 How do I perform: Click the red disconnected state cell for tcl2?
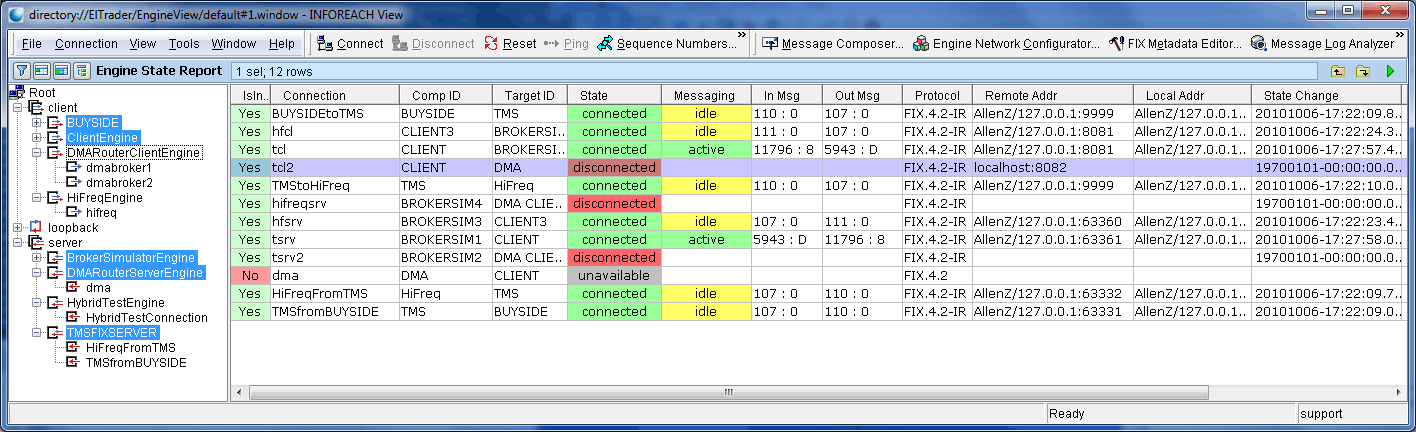(614, 168)
